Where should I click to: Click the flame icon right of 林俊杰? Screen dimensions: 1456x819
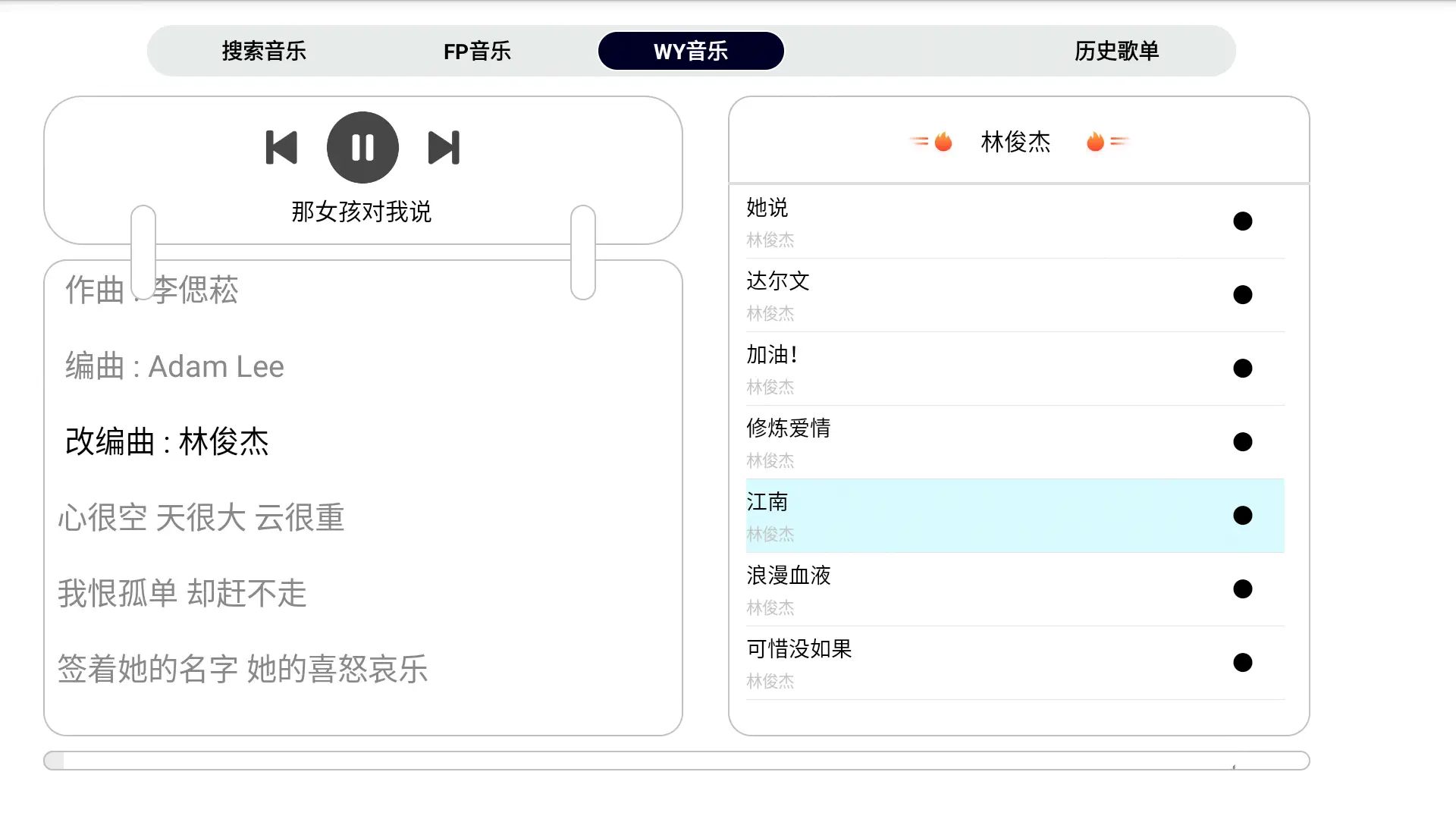tap(1095, 142)
